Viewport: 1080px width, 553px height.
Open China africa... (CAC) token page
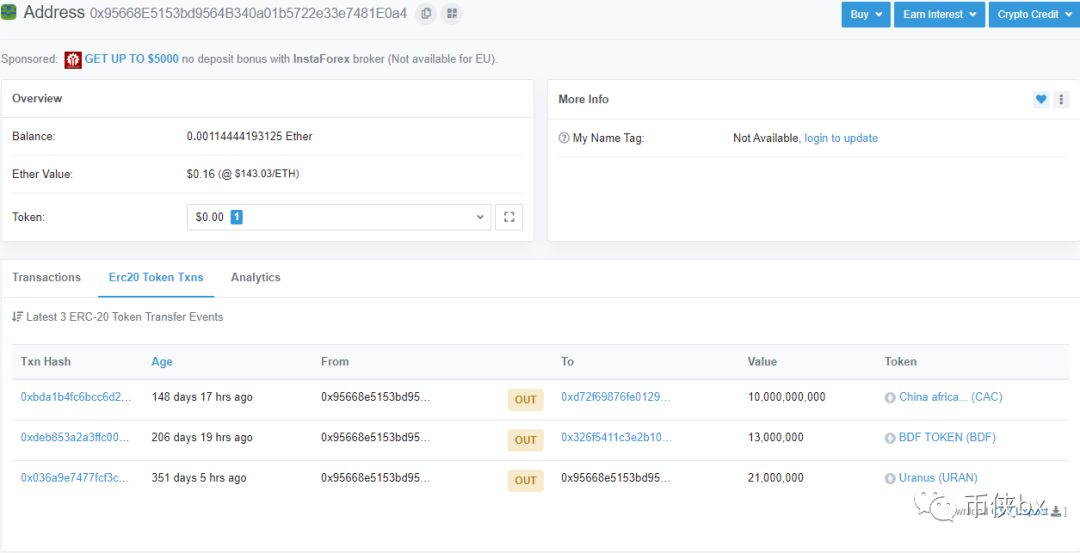(951, 397)
